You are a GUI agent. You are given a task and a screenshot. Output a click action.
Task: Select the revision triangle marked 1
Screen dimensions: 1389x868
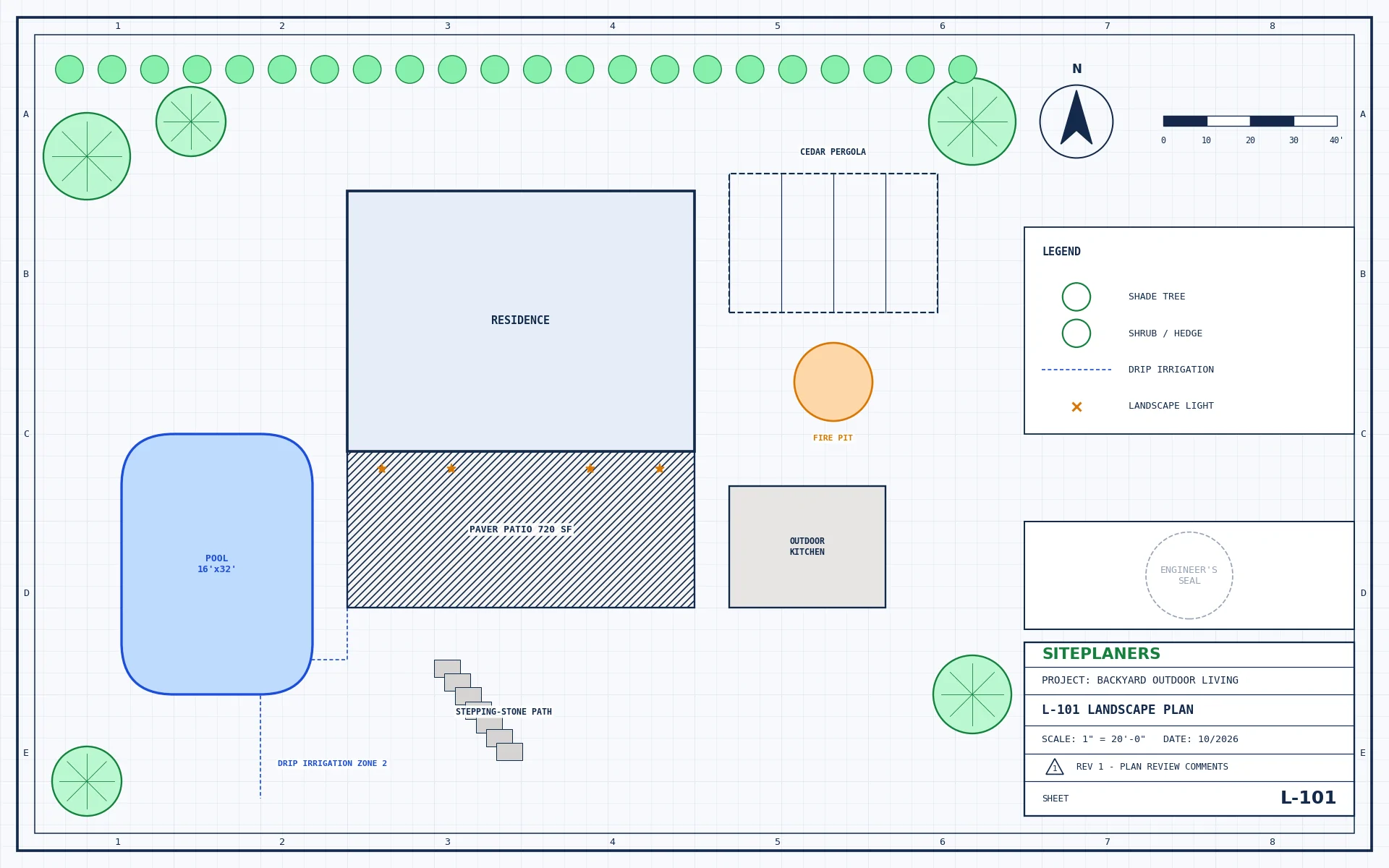[1055, 767]
